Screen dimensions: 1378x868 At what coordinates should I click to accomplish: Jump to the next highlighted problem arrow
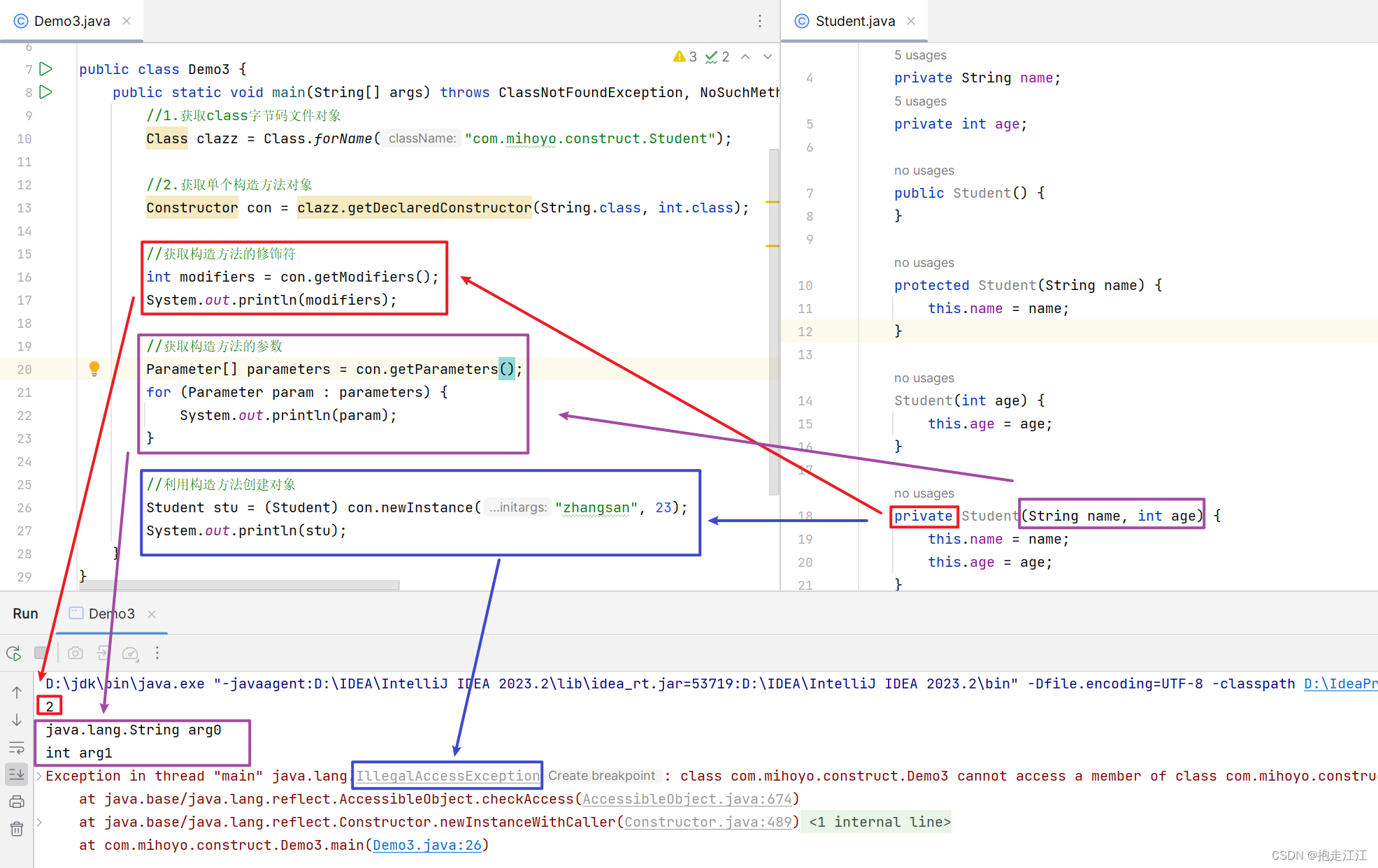click(768, 57)
